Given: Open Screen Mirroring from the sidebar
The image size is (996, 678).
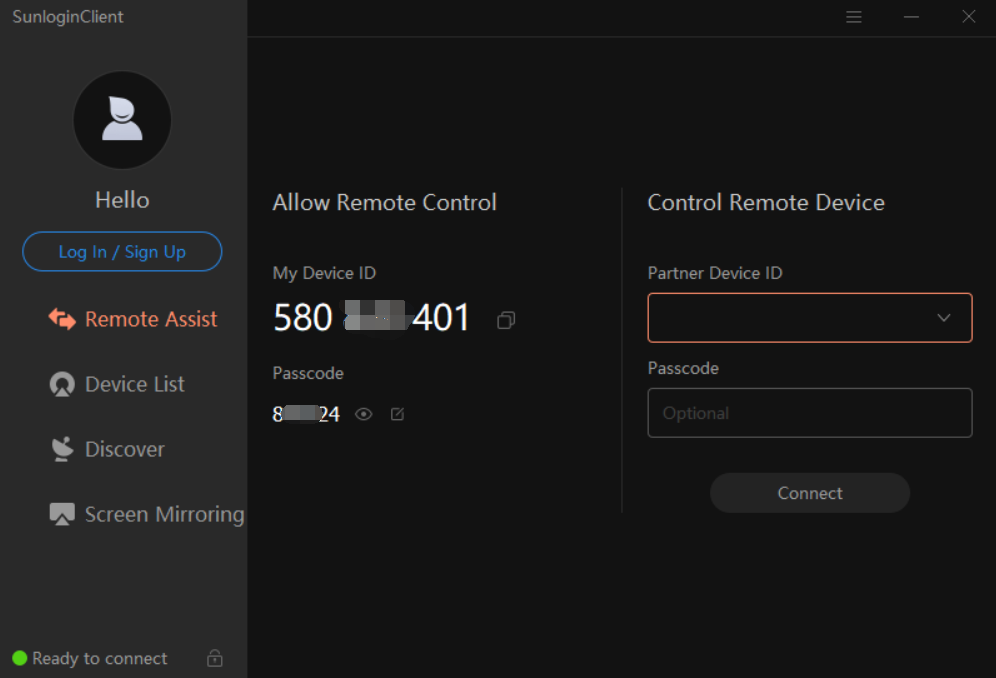Looking at the screenshot, I should click(x=146, y=514).
